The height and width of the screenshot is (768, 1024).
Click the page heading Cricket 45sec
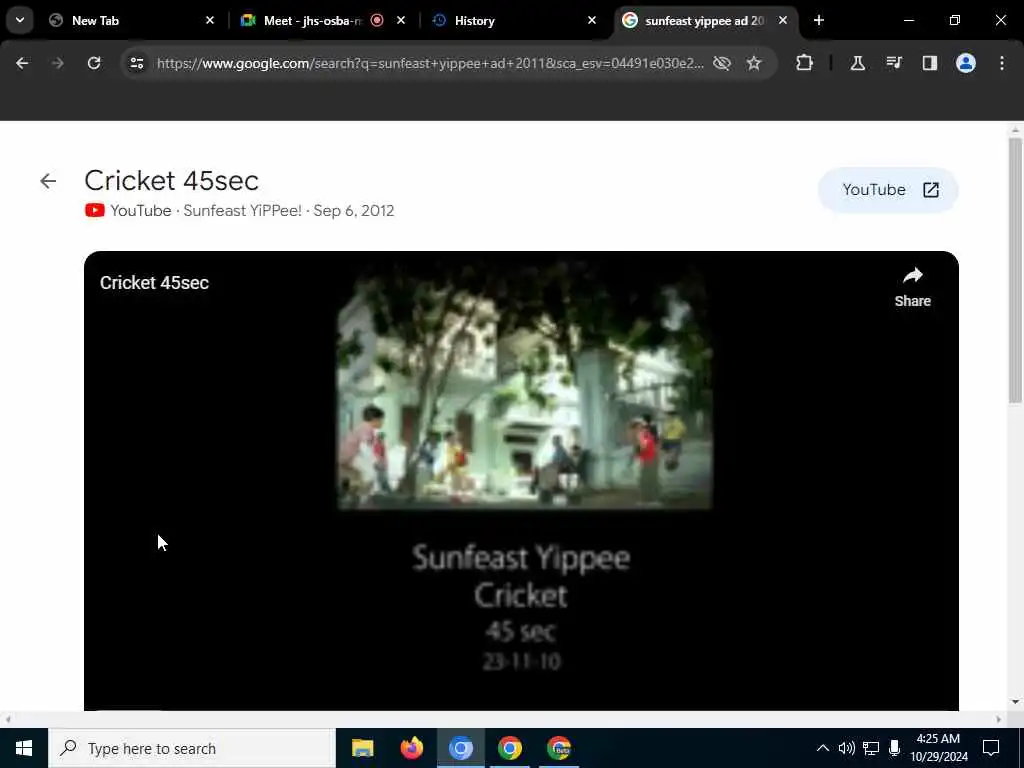coord(171,180)
